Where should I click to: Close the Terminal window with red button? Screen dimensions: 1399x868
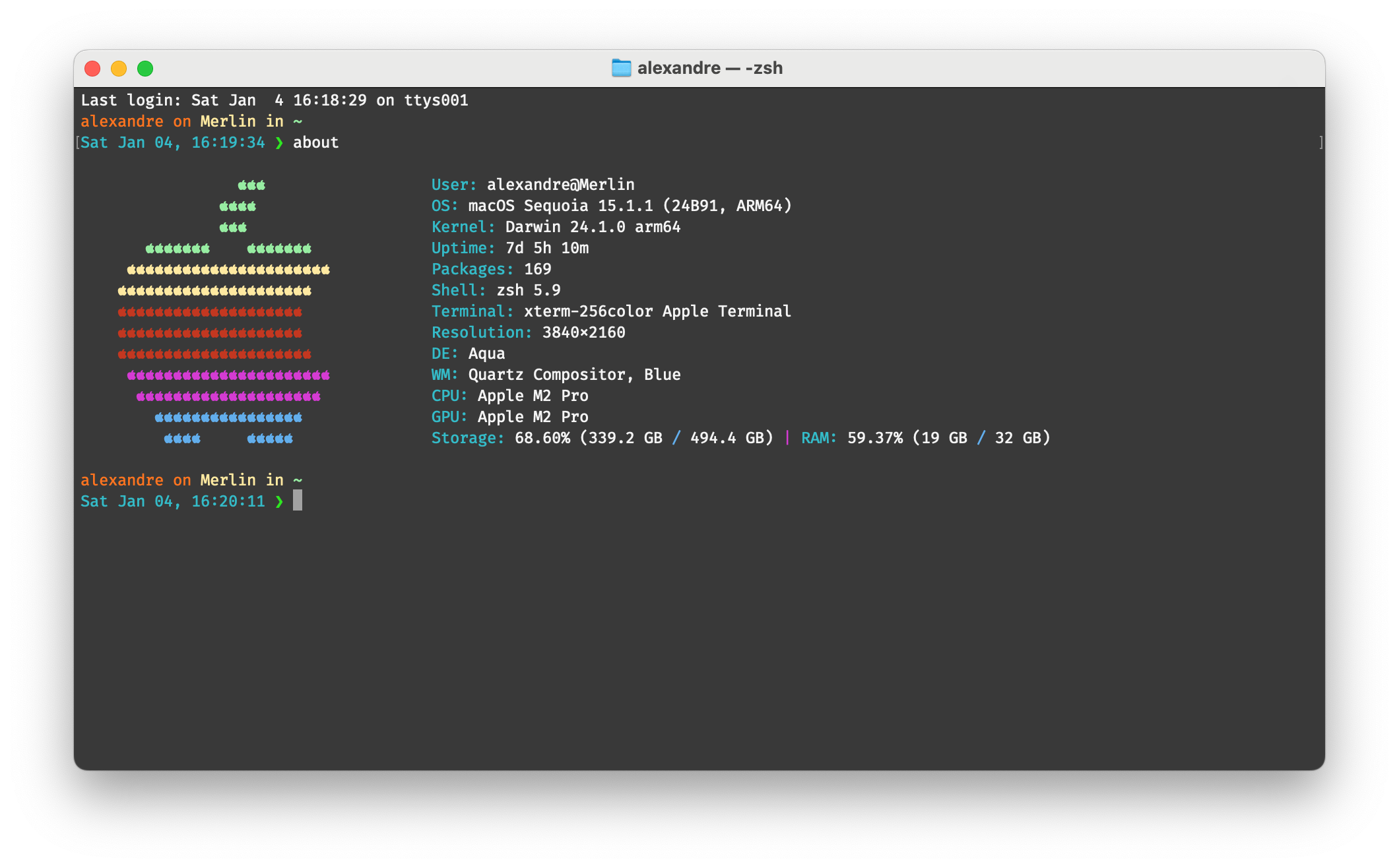[x=92, y=69]
